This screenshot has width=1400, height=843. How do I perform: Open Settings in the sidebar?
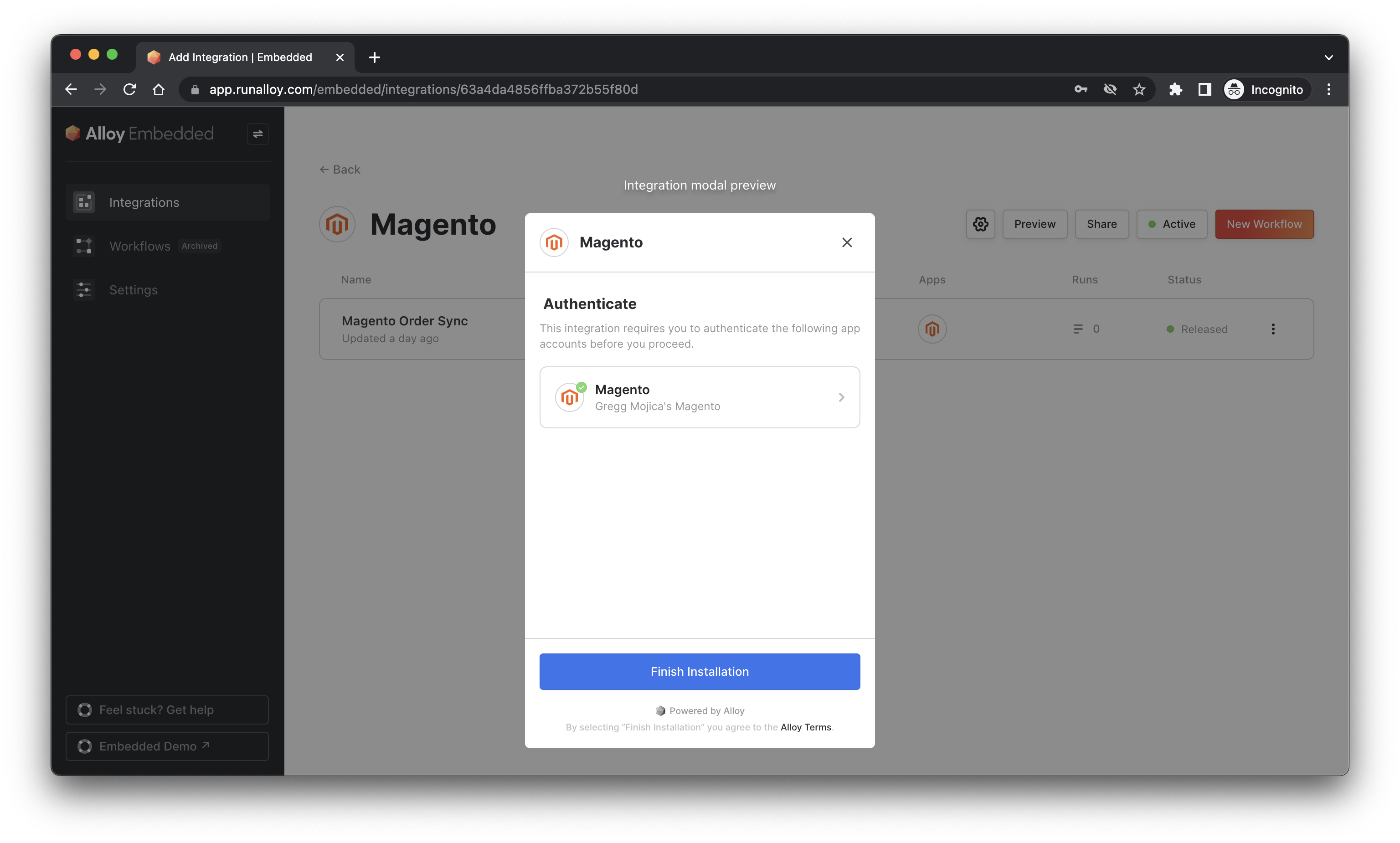[x=133, y=290]
